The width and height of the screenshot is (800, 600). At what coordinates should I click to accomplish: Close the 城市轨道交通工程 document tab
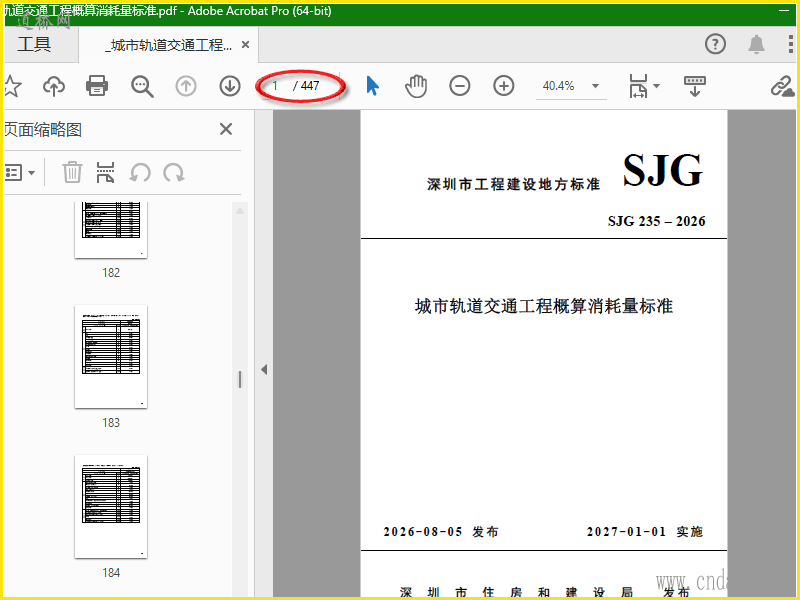coord(245,45)
